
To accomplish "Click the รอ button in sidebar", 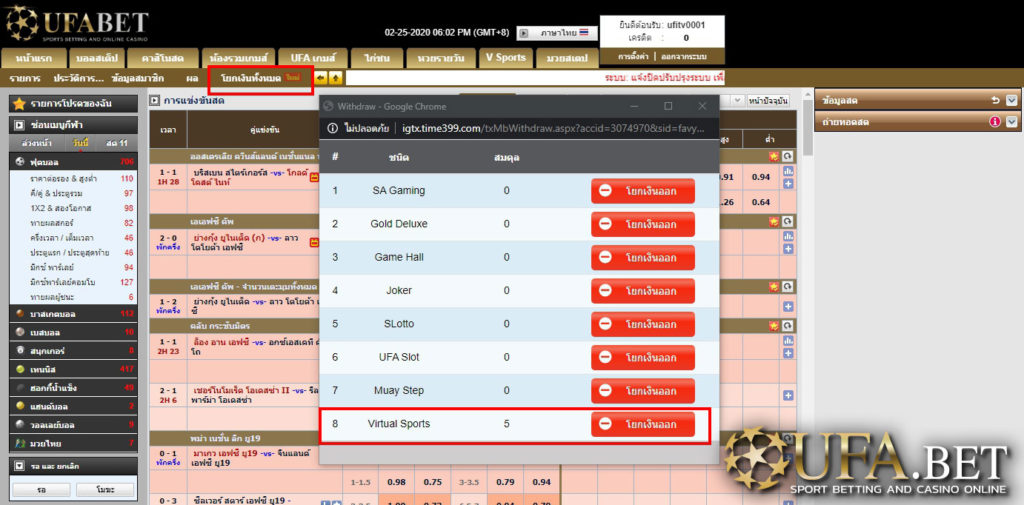I will [41, 489].
